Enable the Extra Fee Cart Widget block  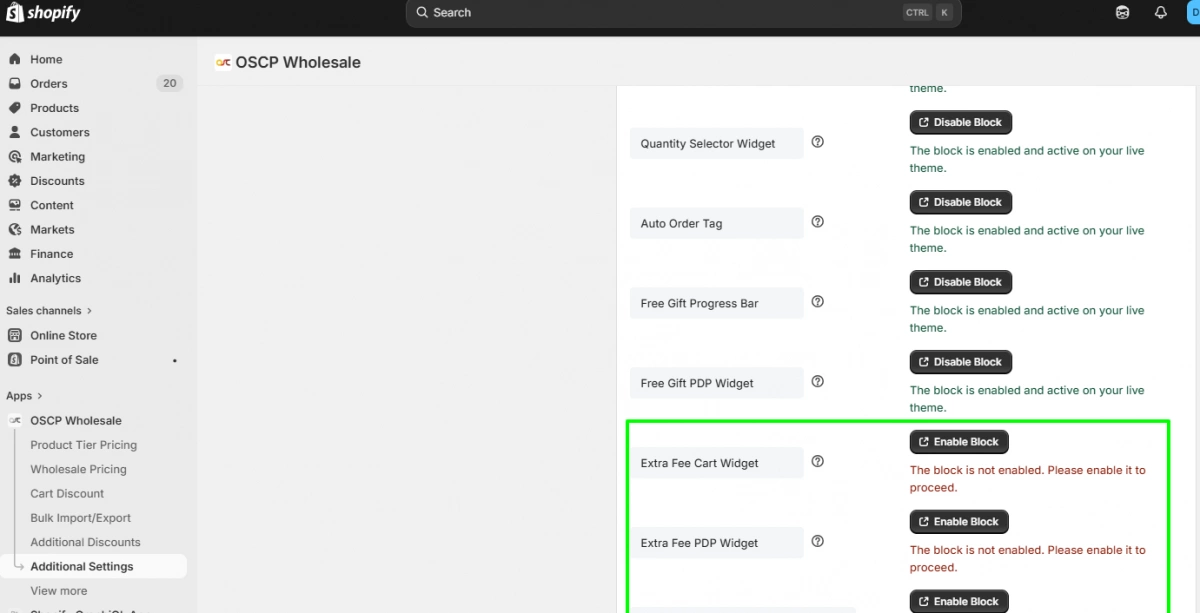pos(959,442)
